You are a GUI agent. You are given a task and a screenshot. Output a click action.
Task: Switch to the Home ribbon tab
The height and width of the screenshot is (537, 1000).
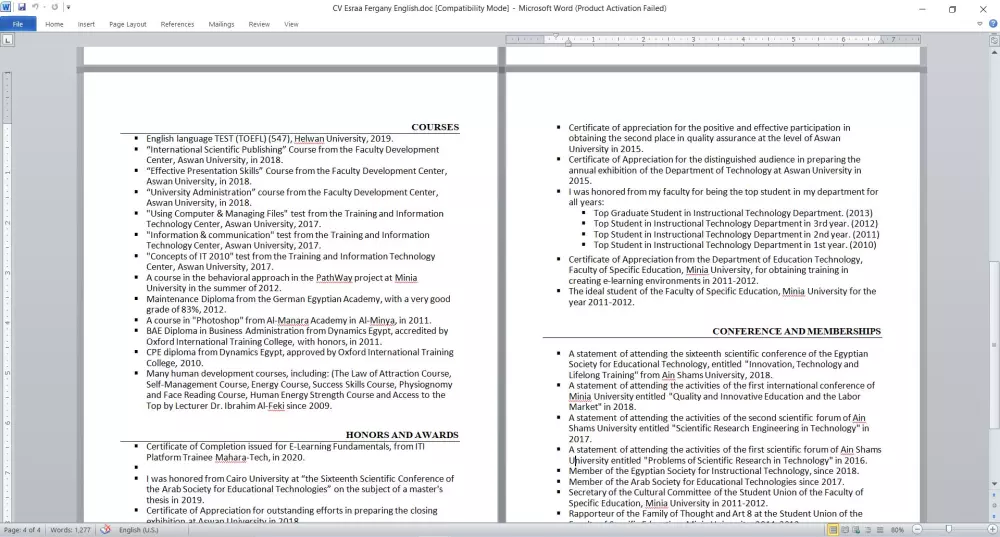point(54,24)
